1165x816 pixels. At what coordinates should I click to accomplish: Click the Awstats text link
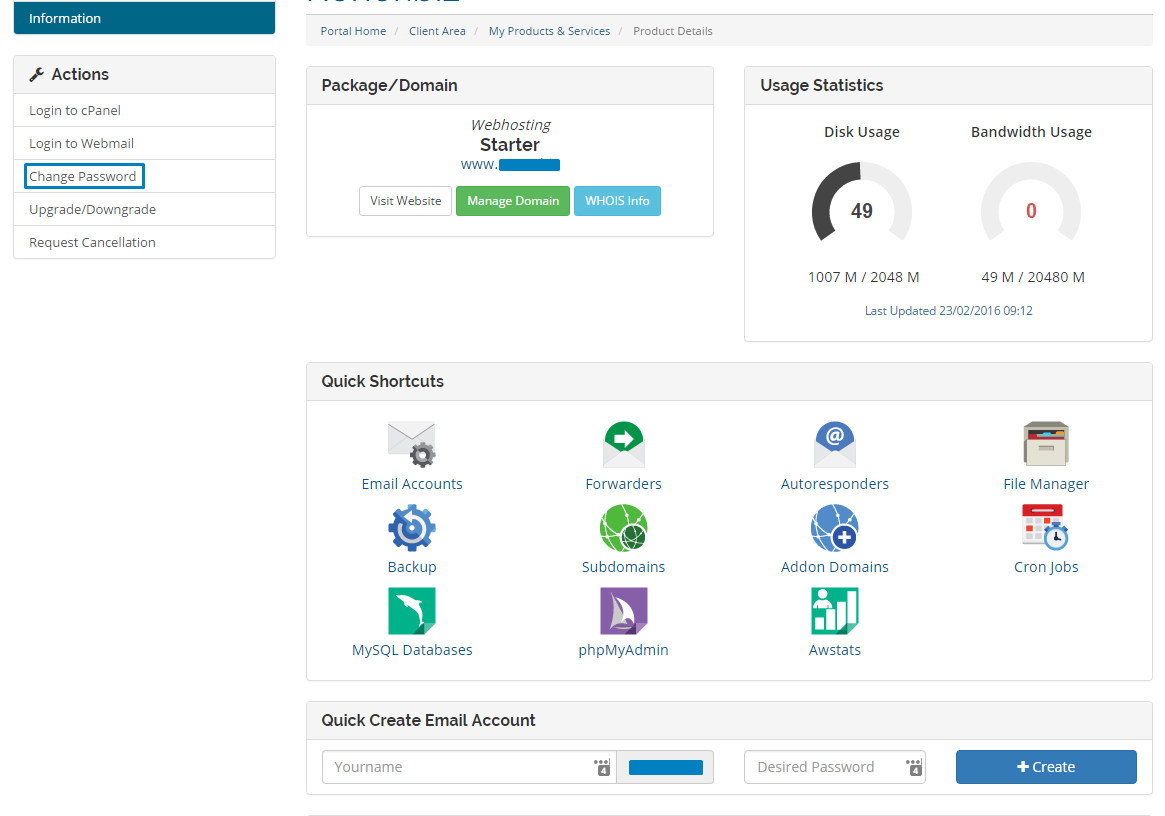(834, 650)
